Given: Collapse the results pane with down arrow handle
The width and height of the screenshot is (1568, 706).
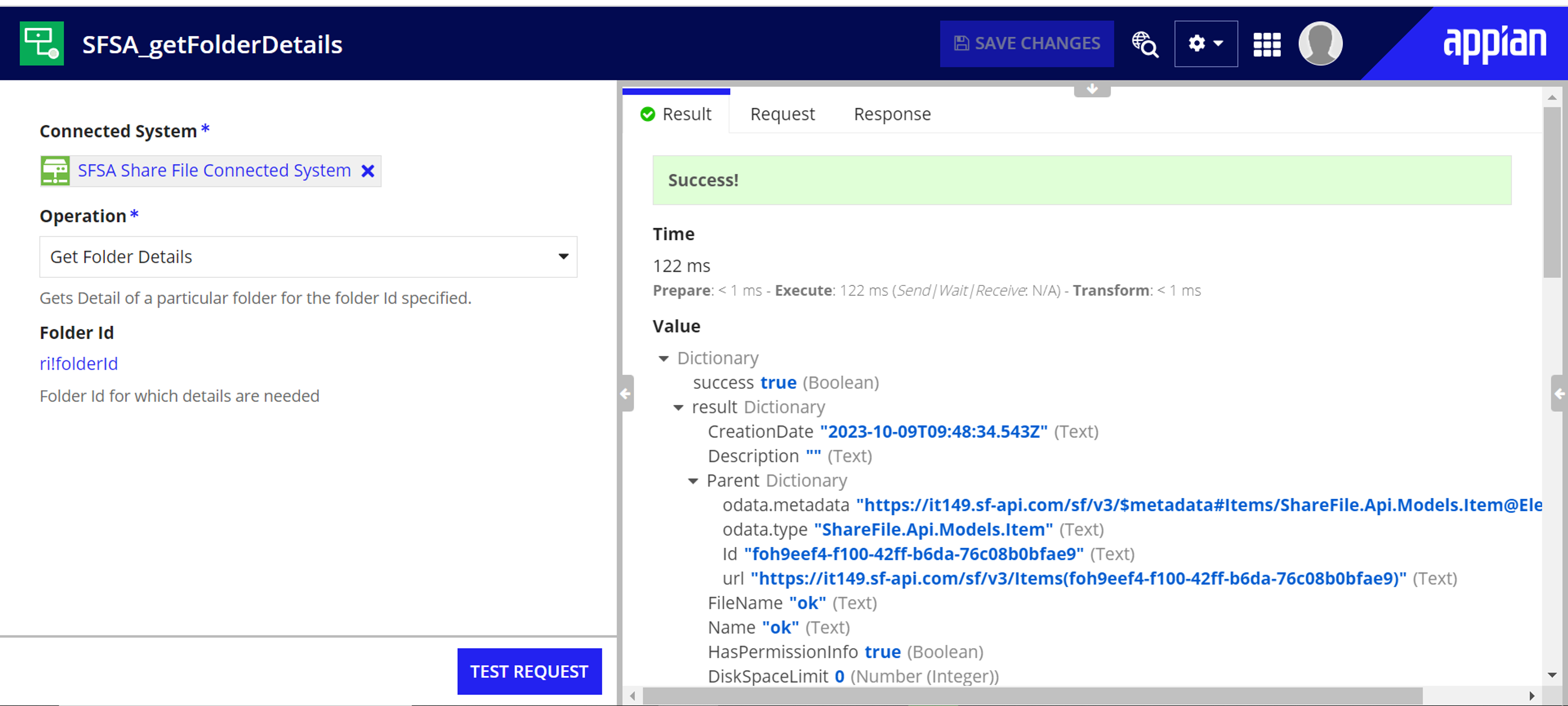Looking at the screenshot, I should tap(1092, 89).
